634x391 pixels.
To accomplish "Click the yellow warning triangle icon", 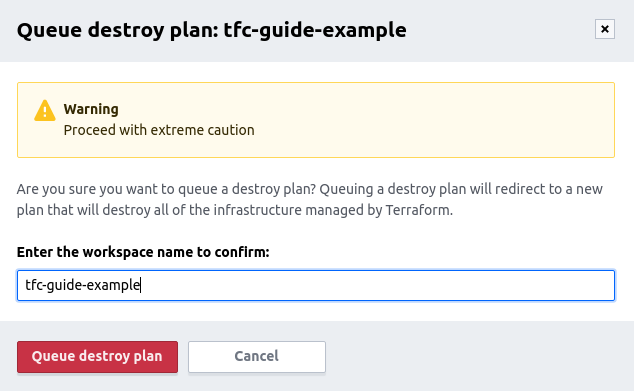I will (x=44, y=110).
